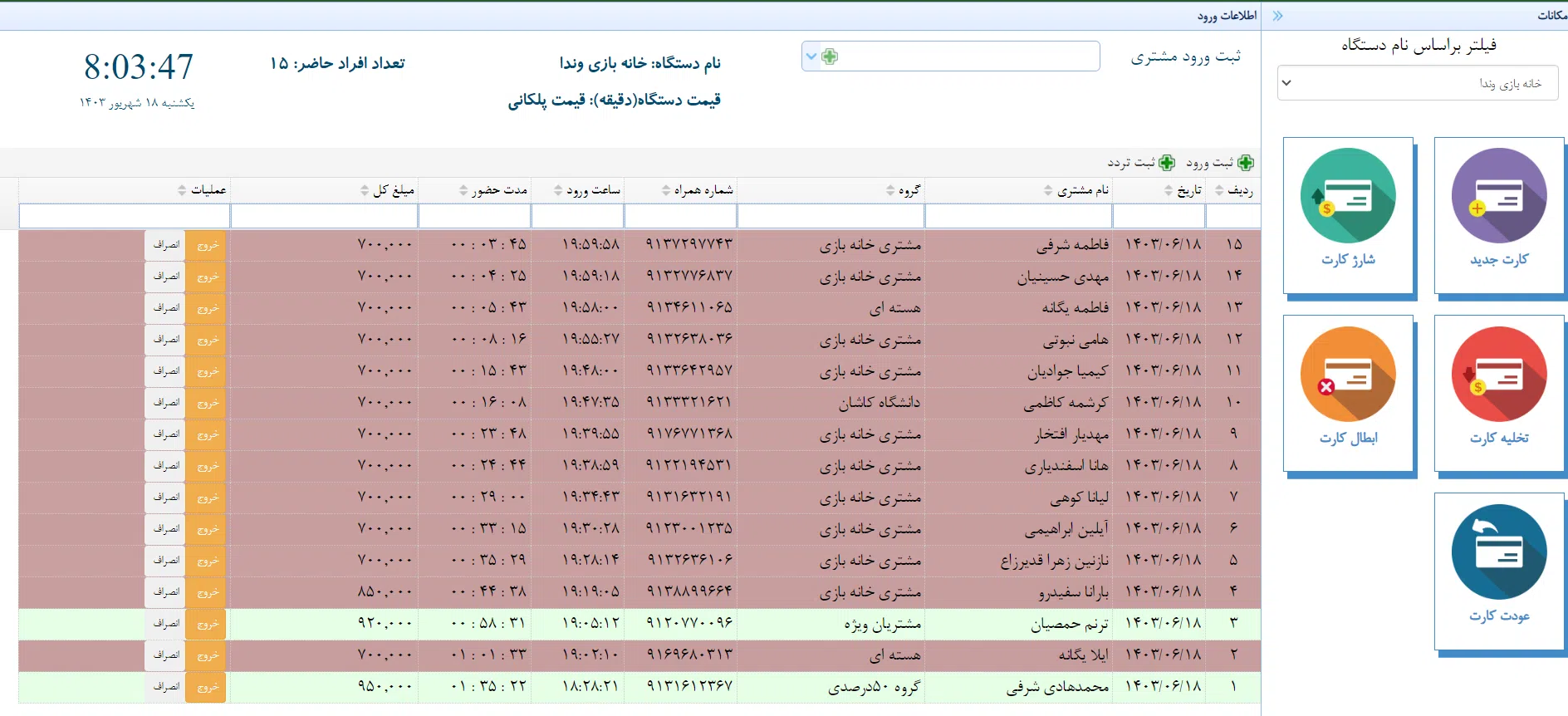This screenshot has width=1568, height=716.
Task: Click خروج for لیانا کوهی row
Action: point(206,498)
